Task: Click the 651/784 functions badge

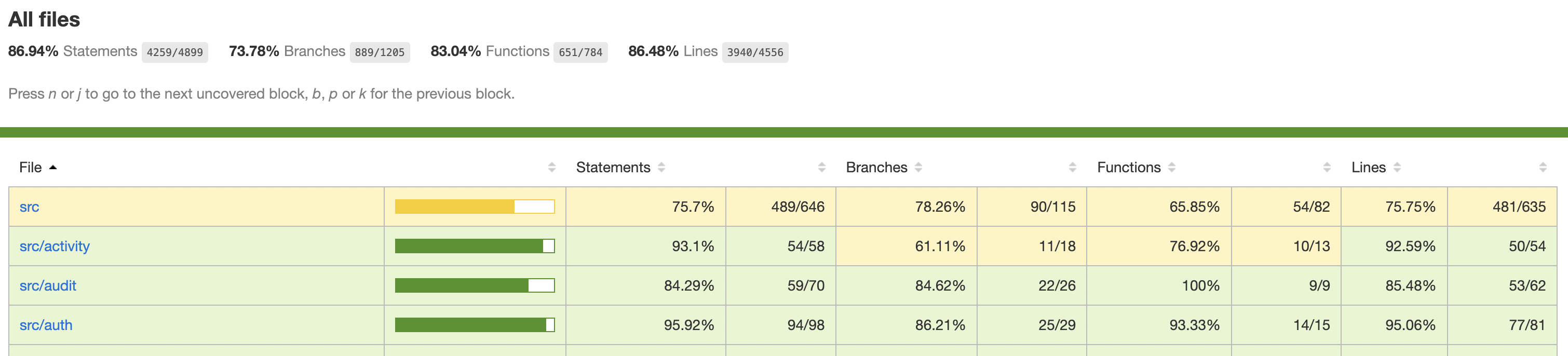Action: [580, 52]
